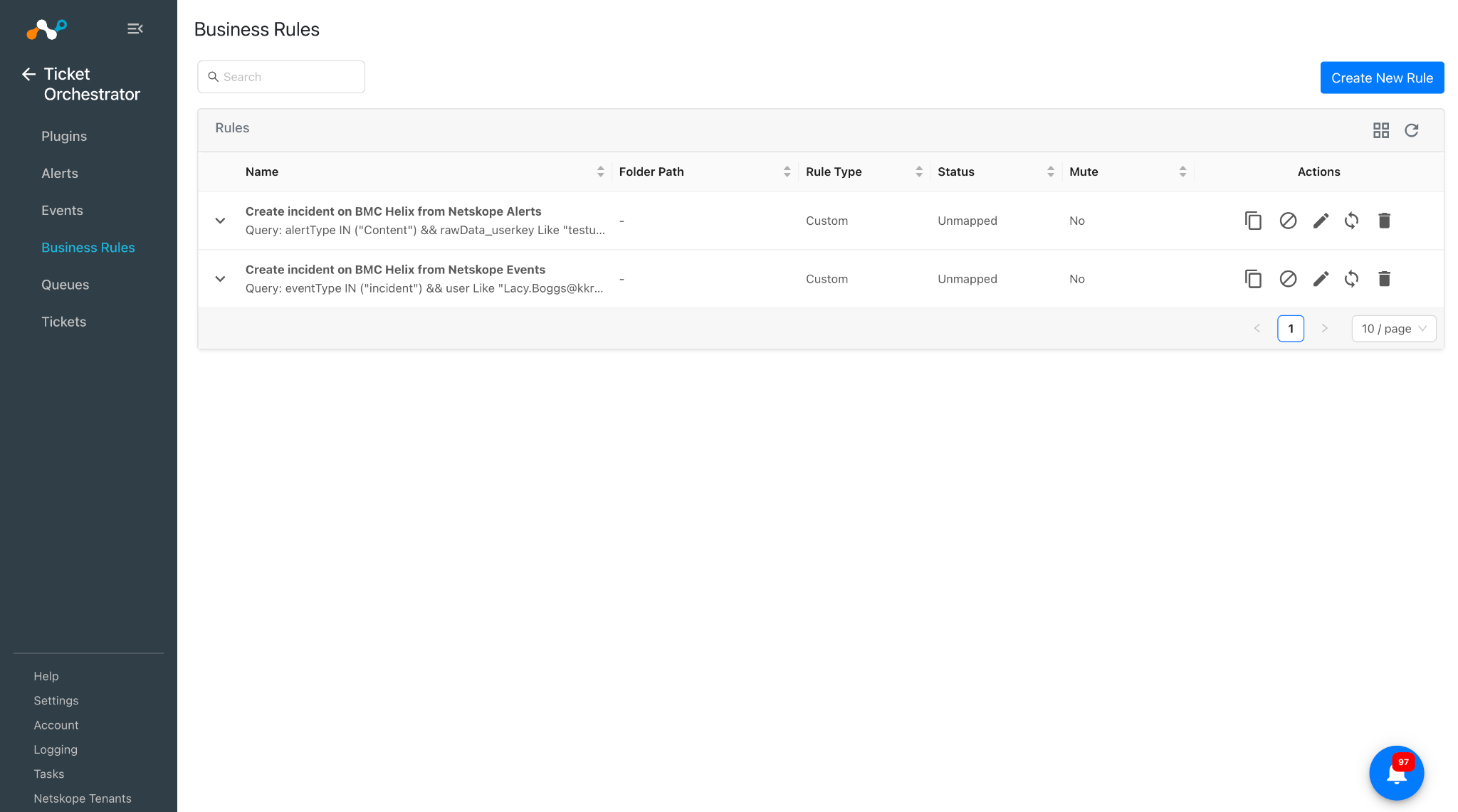
Task: Click the Mute value 'No' in Netskope Events row
Action: (x=1077, y=279)
